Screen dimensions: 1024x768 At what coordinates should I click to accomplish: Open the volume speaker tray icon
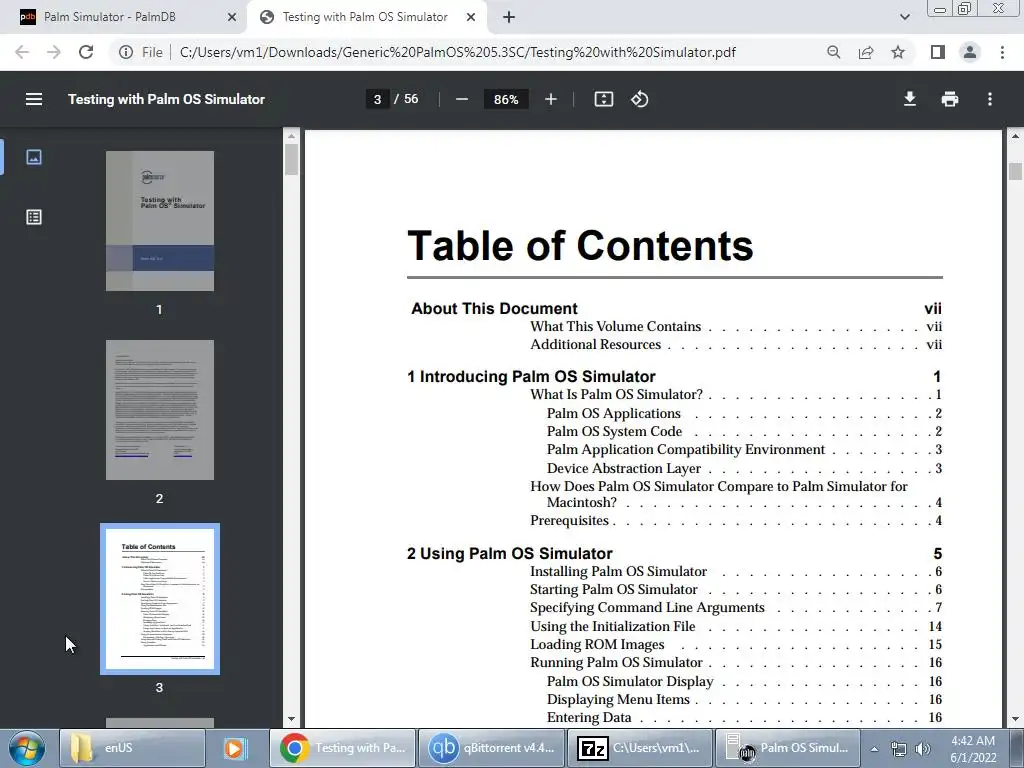(x=922, y=749)
